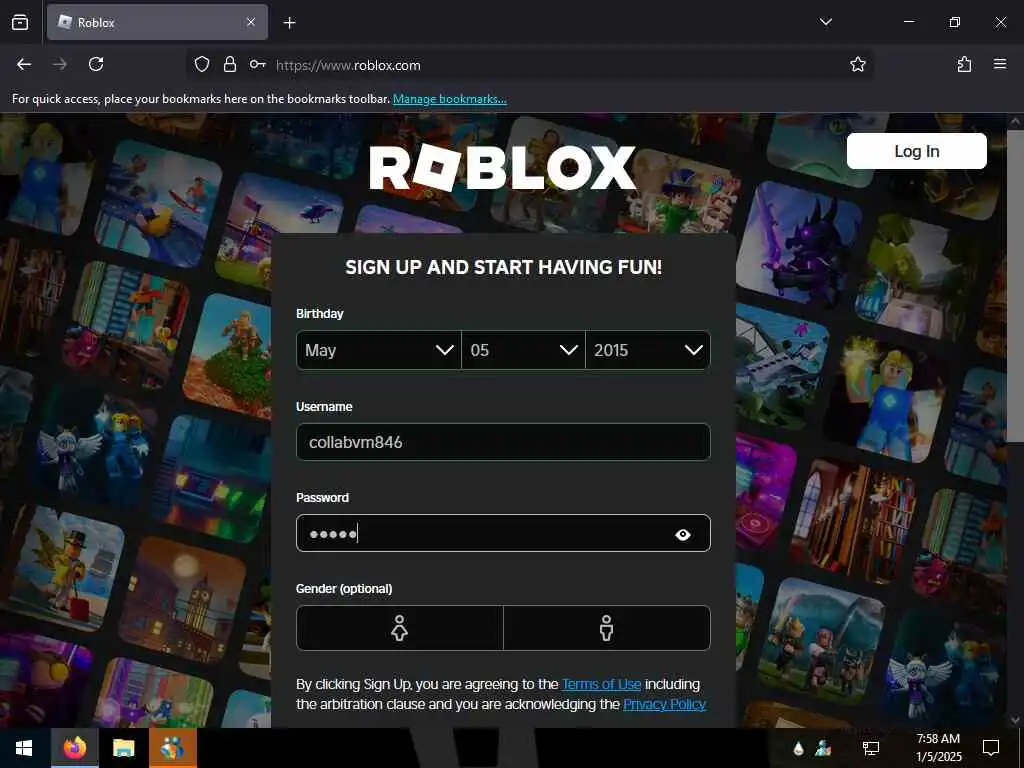Click the water drop tray icon
Image resolution: width=1024 pixels, height=768 pixels.
click(x=798, y=748)
